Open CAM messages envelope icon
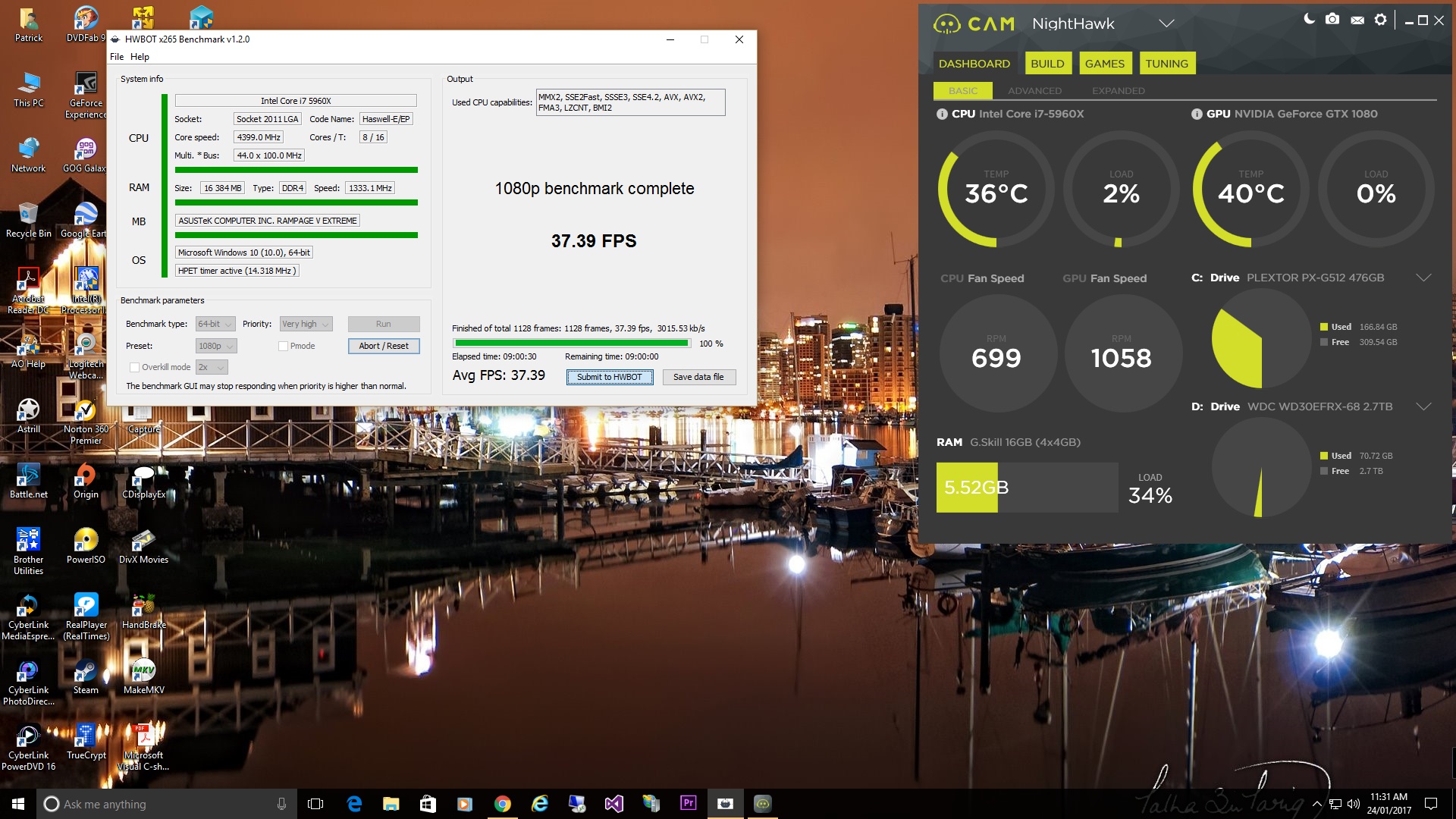Viewport: 1456px width, 819px height. click(x=1357, y=20)
